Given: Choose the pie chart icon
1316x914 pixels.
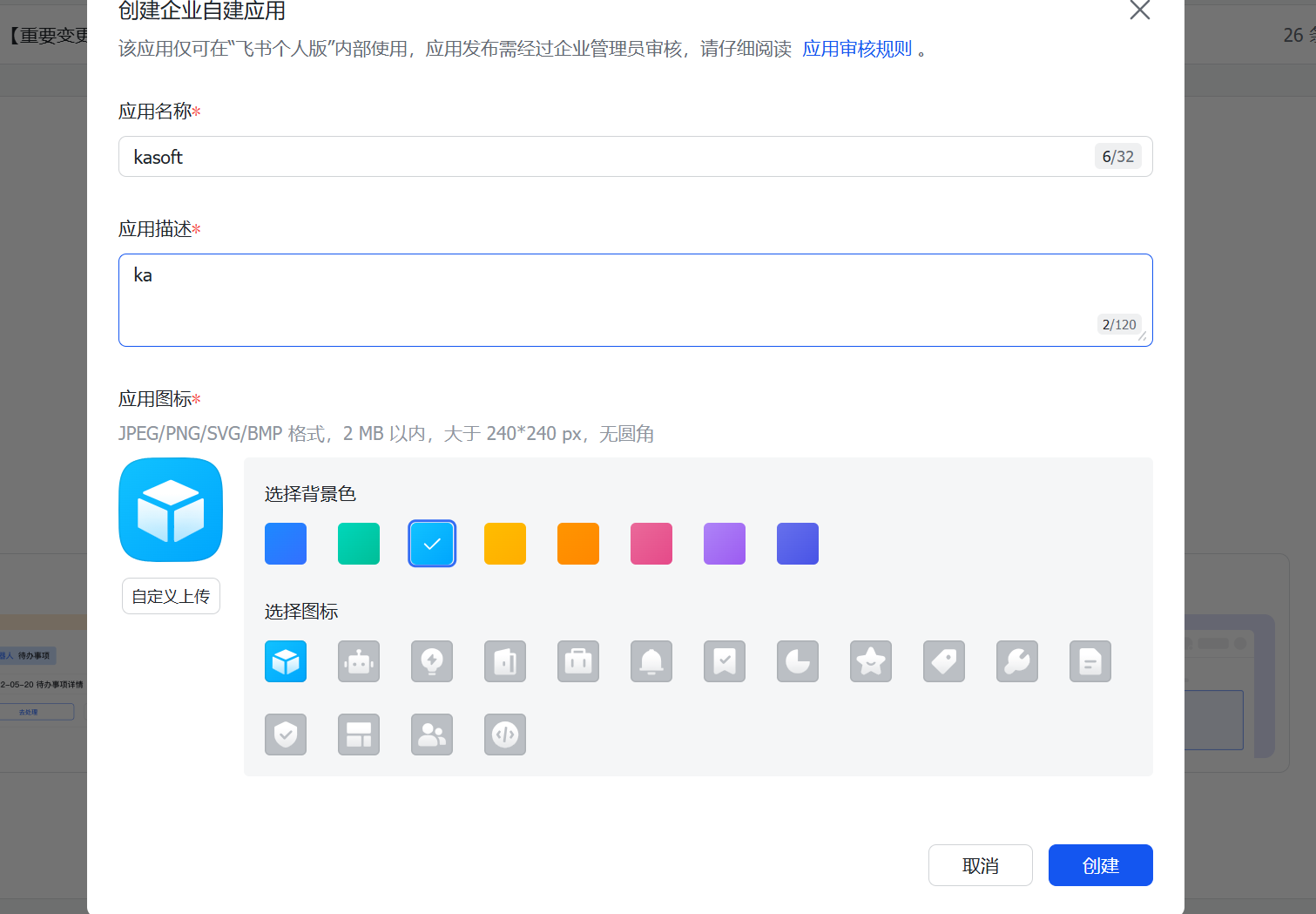Looking at the screenshot, I should point(798,661).
